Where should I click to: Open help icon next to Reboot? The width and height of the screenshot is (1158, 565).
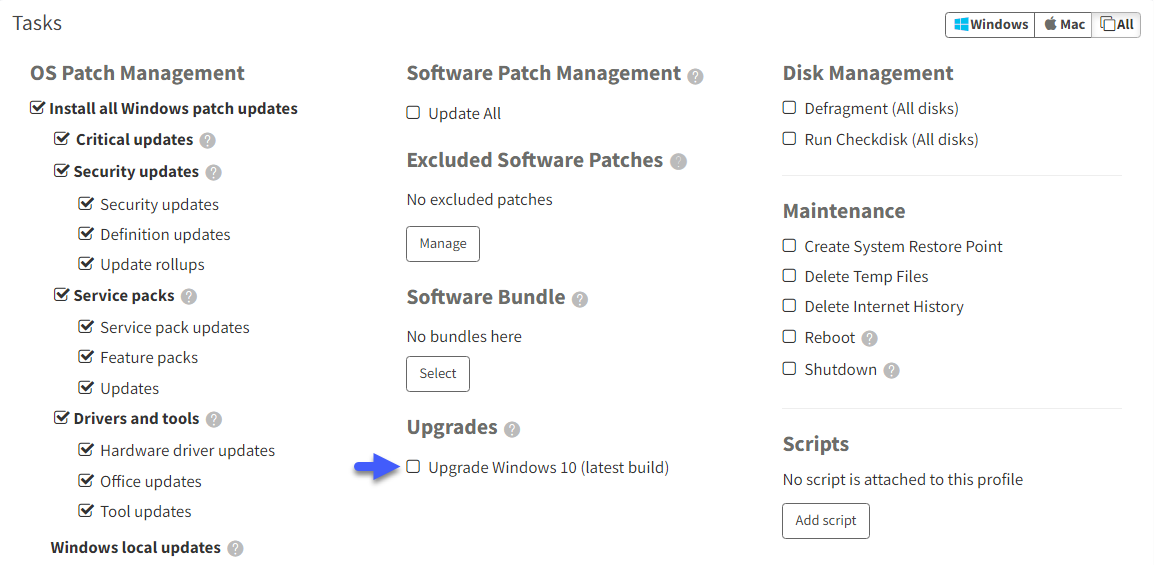(869, 338)
